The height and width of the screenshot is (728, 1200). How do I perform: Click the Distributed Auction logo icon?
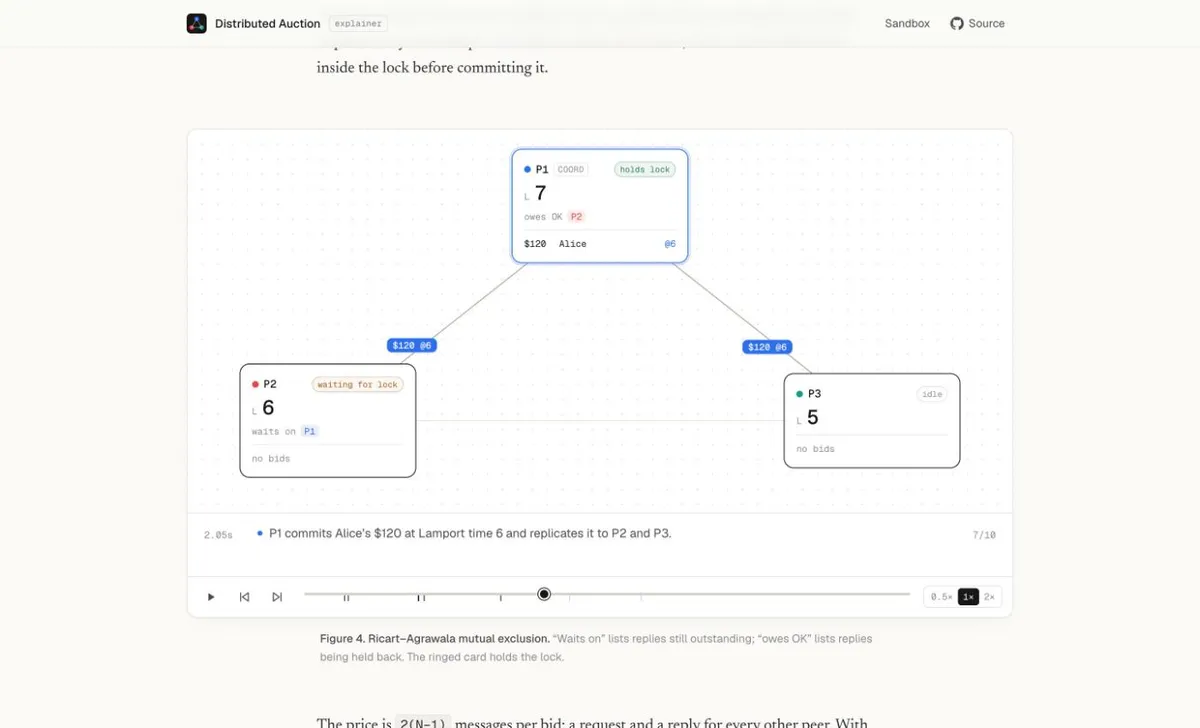(196, 23)
